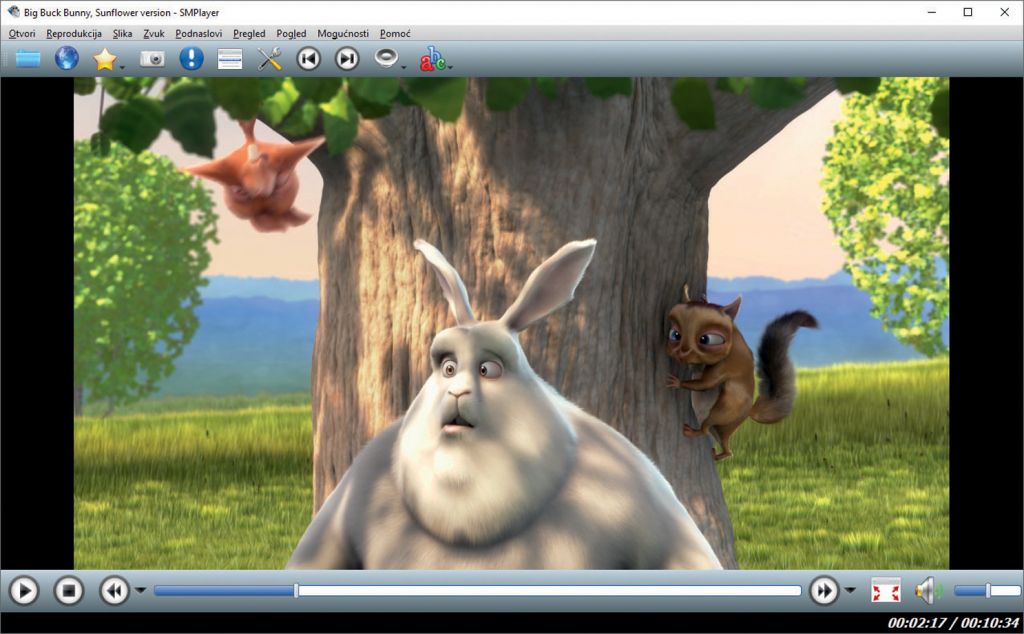Open the playlist icon in the toolbar
This screenshot has height=634, width=1024.
(x=230, y=59)
